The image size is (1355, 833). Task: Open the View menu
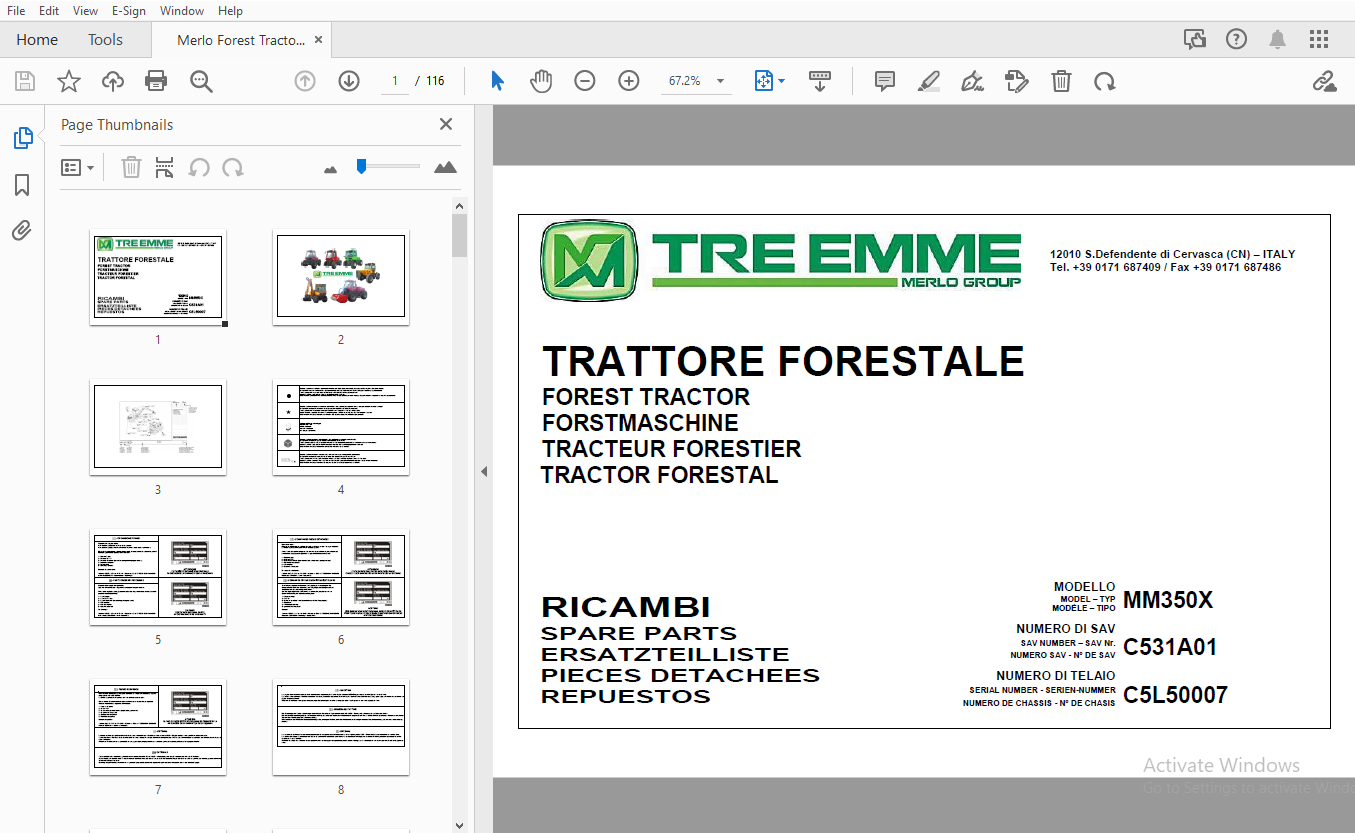tap(85, 11)
